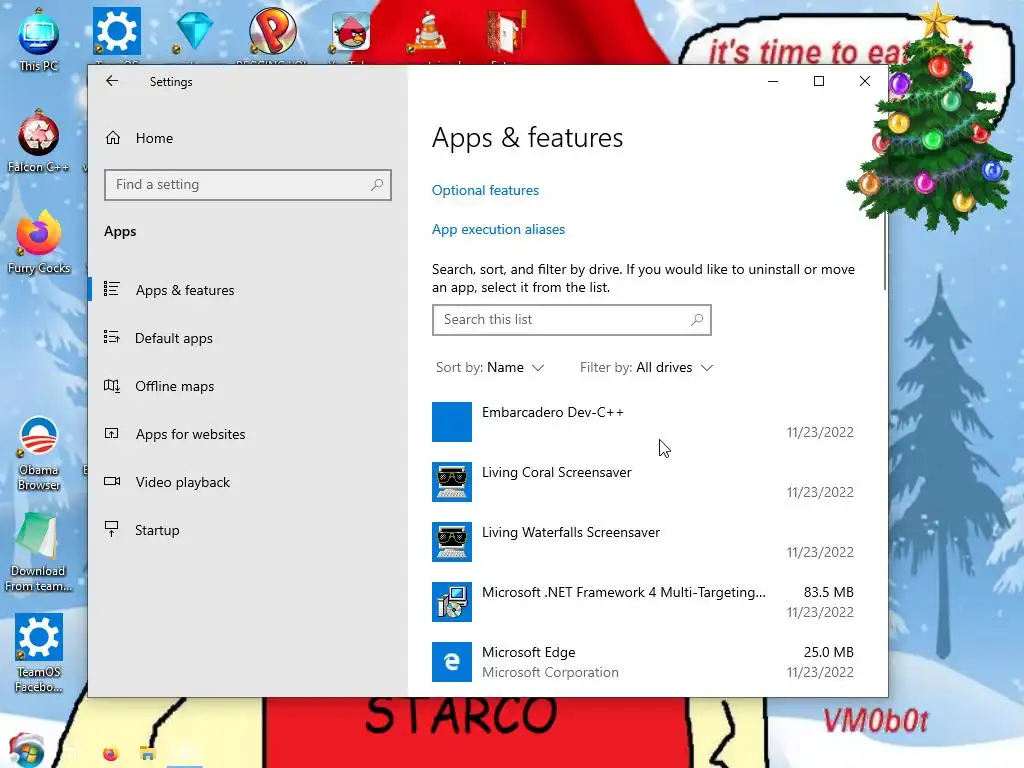Viewport: 1024px width, 768px height.
Task: Open the blue diamond desktop icon
Action: pos(194,31)
